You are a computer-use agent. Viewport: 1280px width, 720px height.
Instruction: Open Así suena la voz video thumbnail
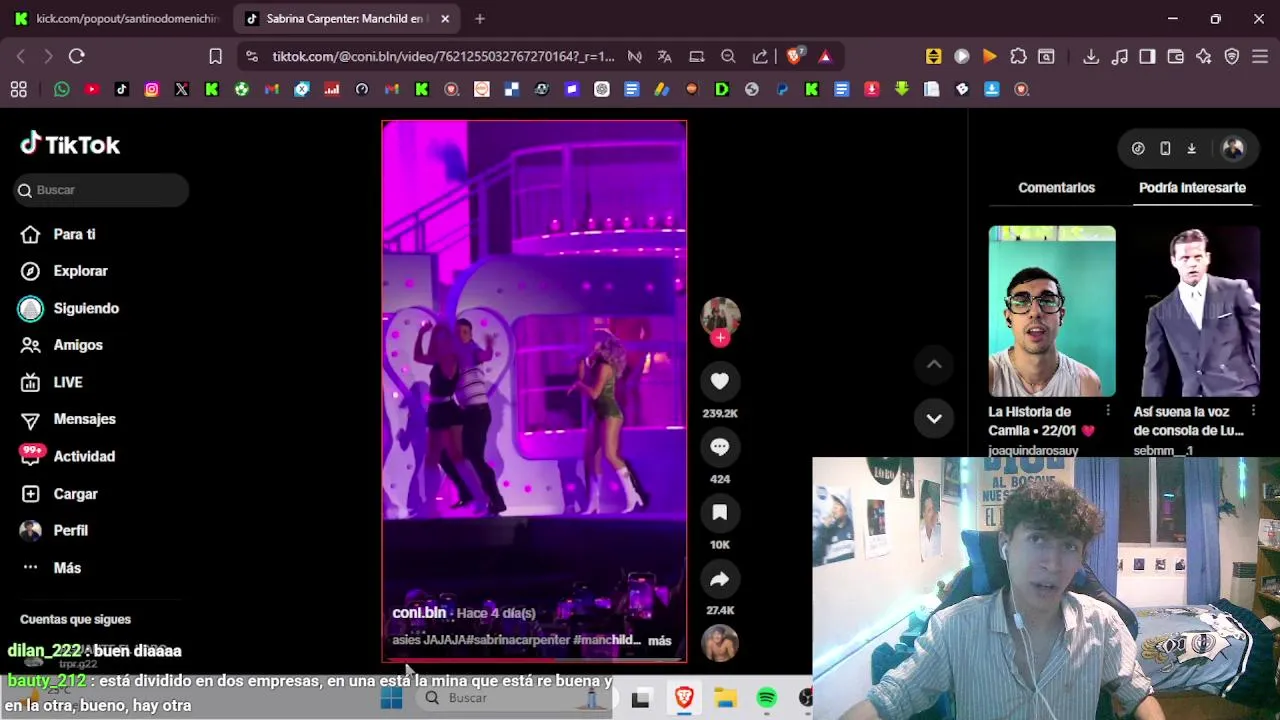1197,311
